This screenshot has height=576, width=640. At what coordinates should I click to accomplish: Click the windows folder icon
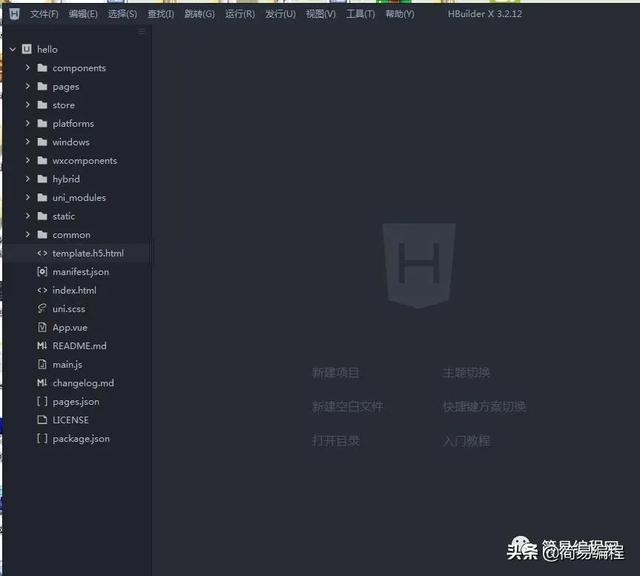[x=42, y=142]
